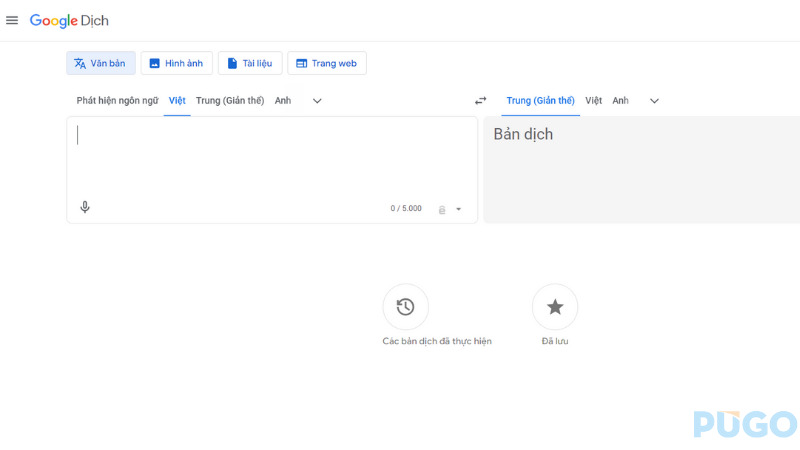Open the hamburger main menu
Viewport: 800px width, 450px height.
(12, 20)
